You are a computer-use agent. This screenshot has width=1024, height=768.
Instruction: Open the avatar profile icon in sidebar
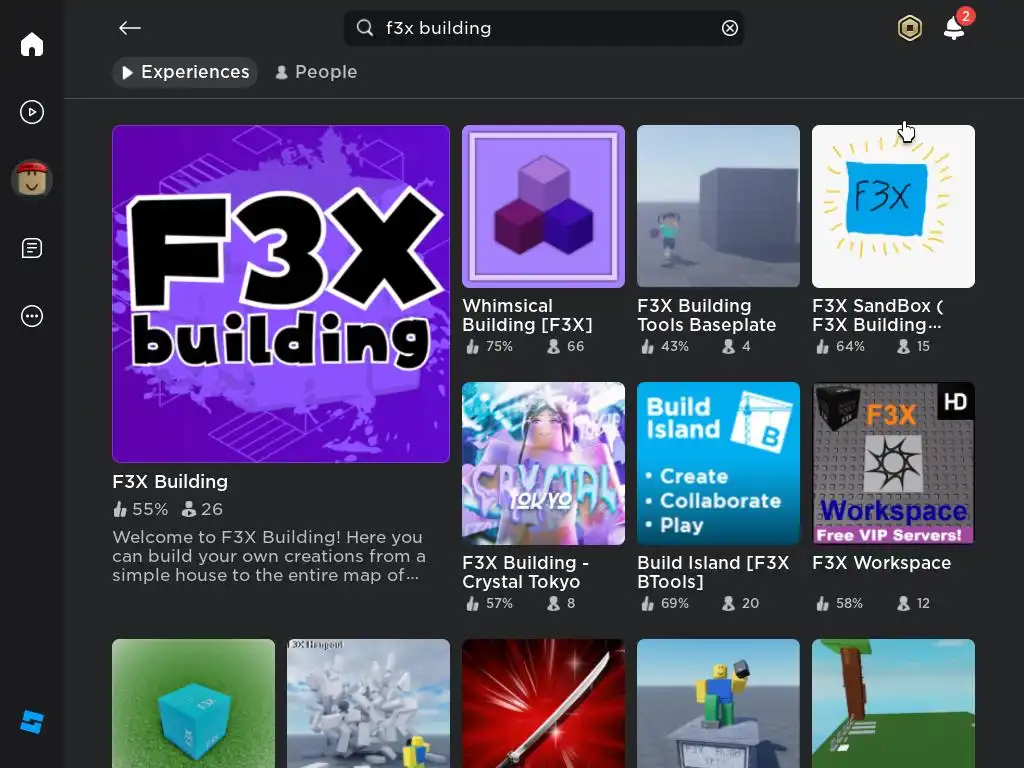pyautogui.click(x=31, y=179)
